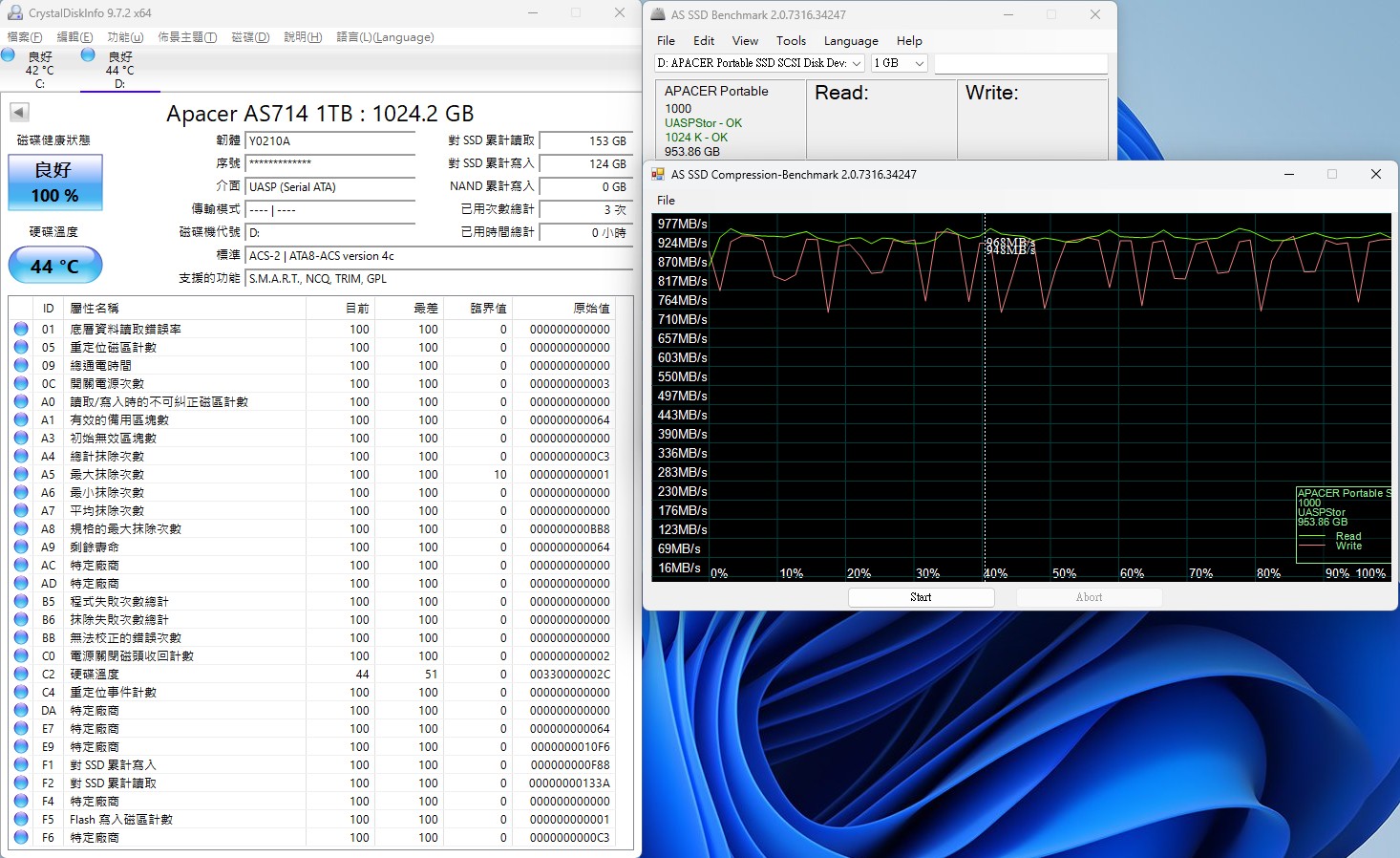Click the status orb for attribute A0
The image size is (1400, 858).
(x=21, y=401)
